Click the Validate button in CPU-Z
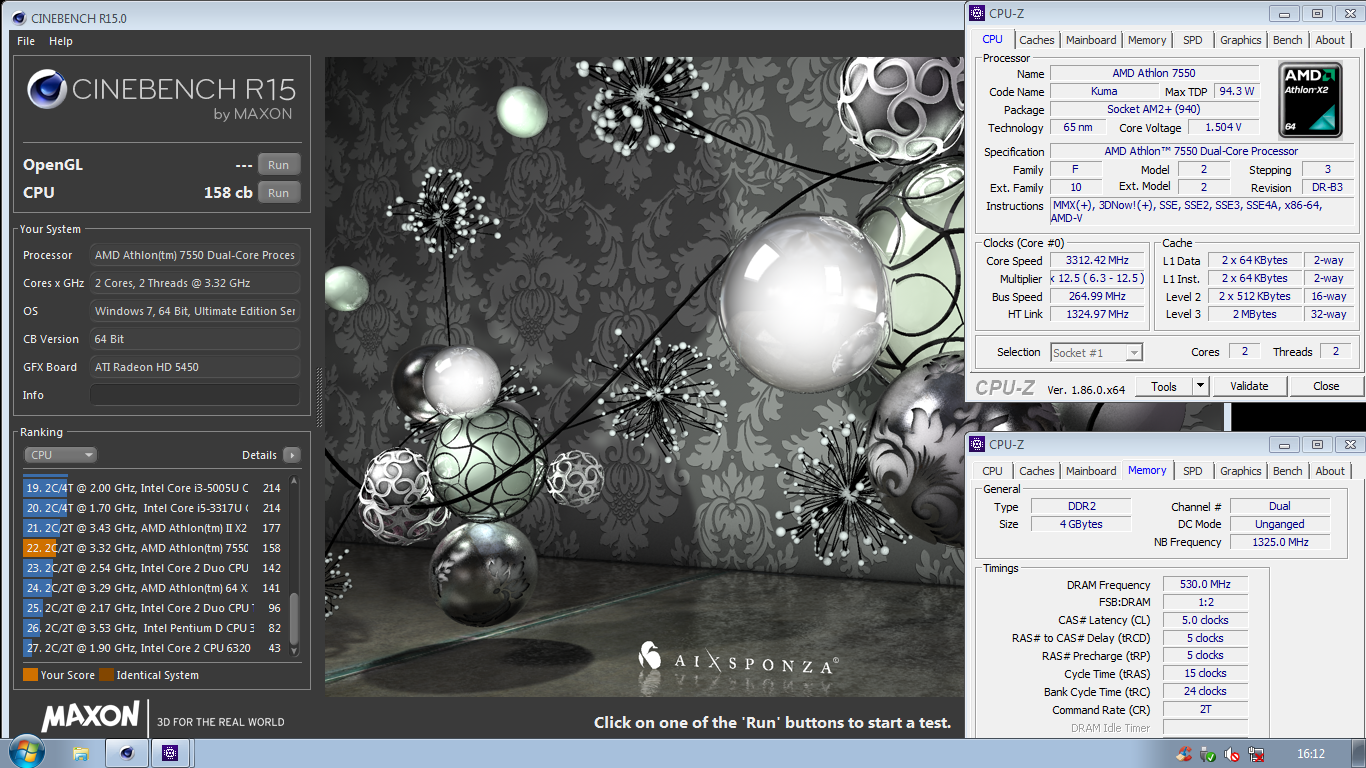Image resolution: width=1366 pixels, height=768 pixels. 1249,386
